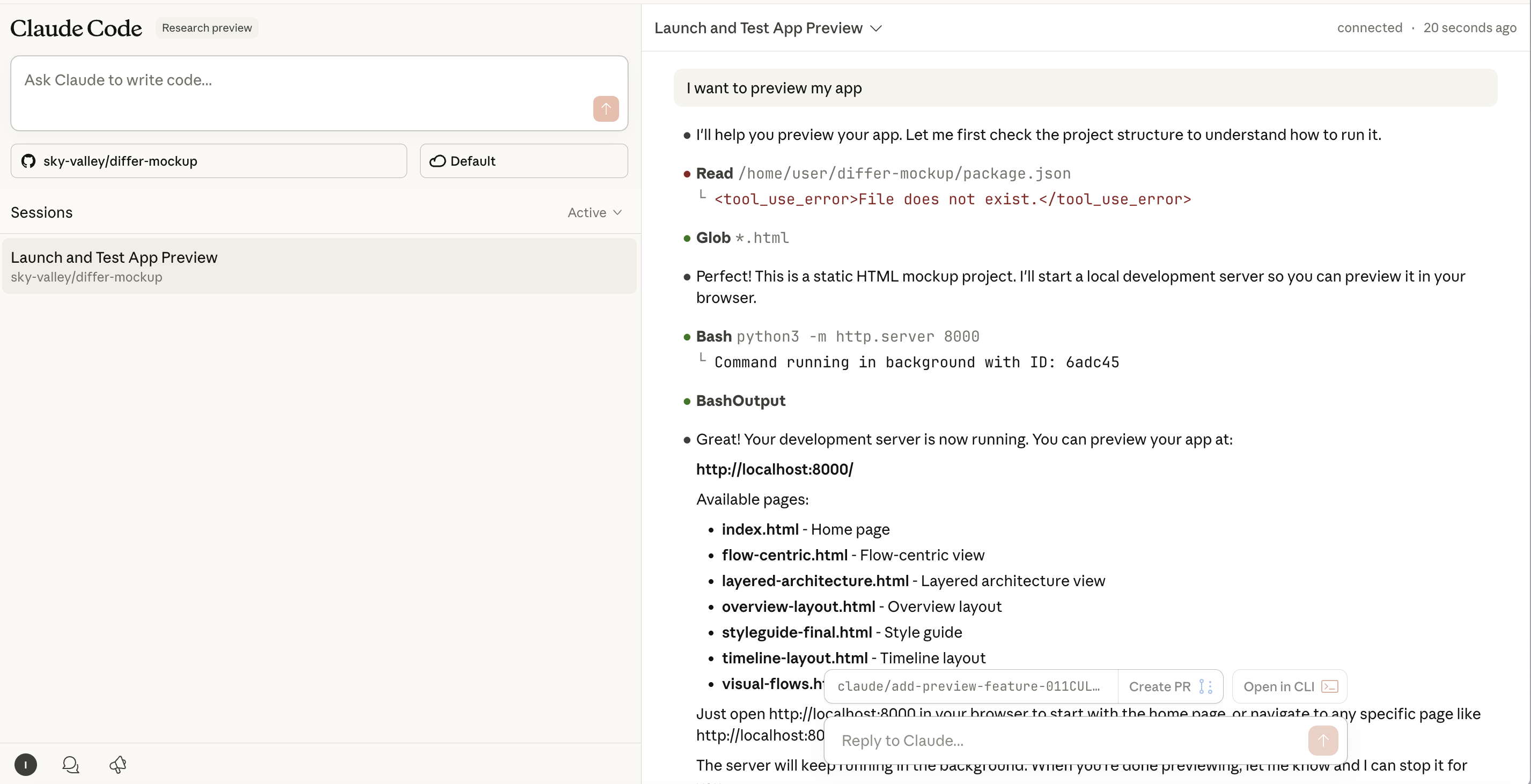This screenshot has height=784, width=1531.
Task: Click the send arrow in the code prompt box
Action: 606,109
